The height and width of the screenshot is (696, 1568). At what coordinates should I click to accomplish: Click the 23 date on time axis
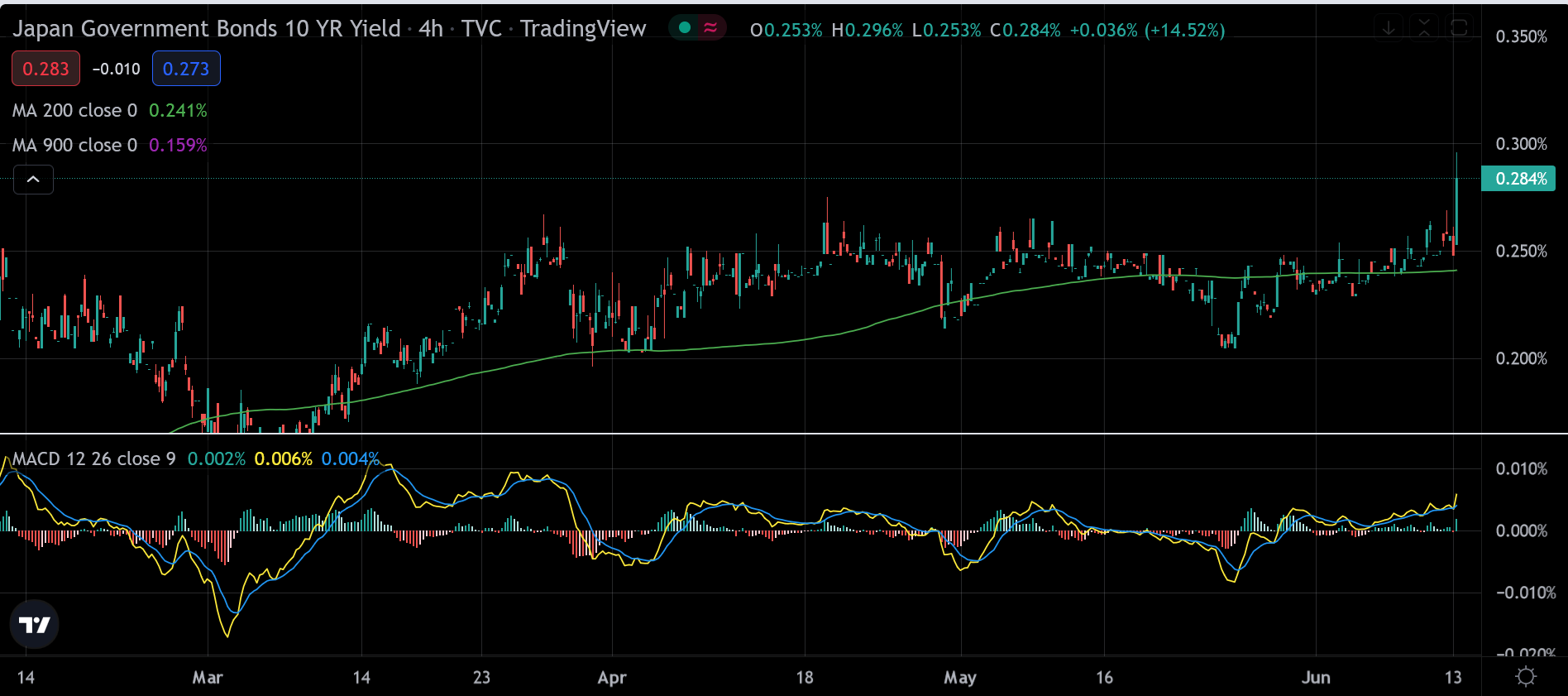click(481, 678)
